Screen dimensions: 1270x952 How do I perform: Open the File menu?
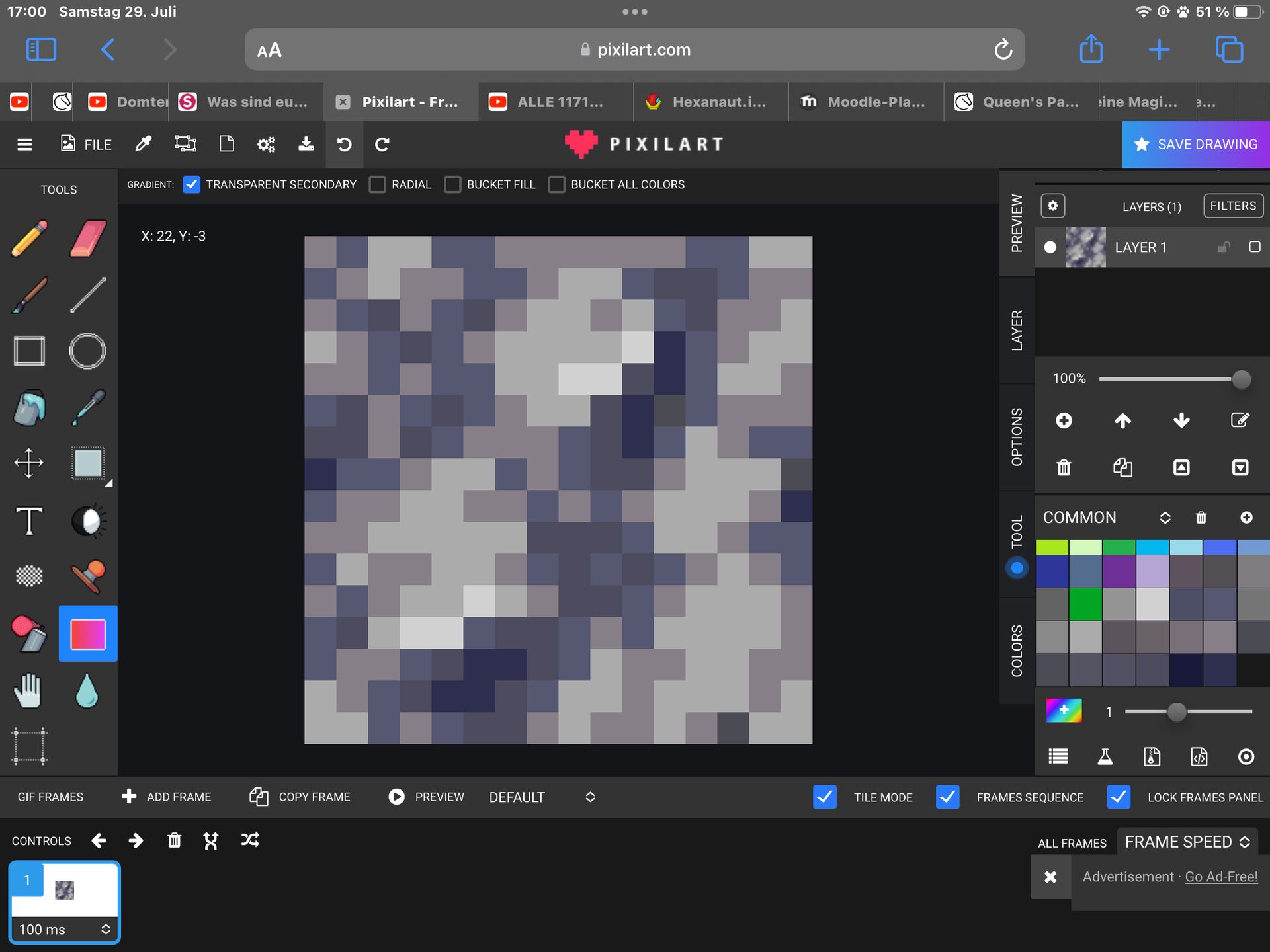click(87, 144)
